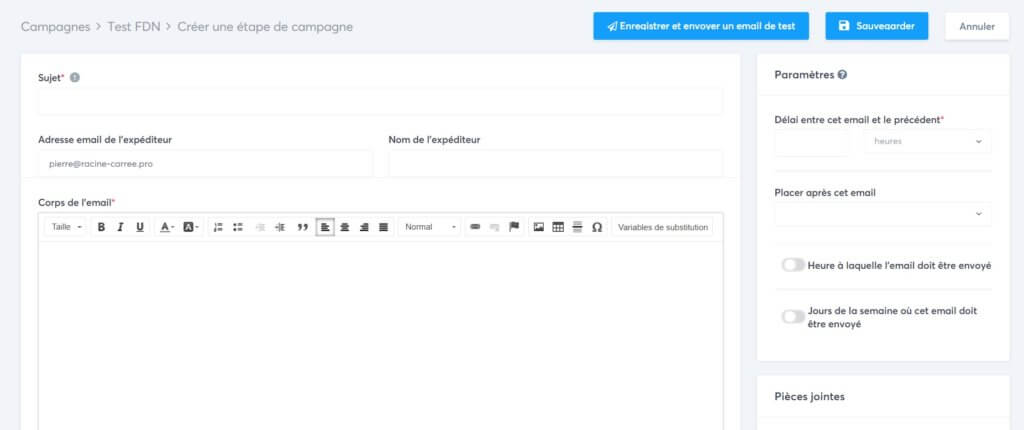Insert a special character (omega)
The image size is (1024, 430).
(597, 227)
